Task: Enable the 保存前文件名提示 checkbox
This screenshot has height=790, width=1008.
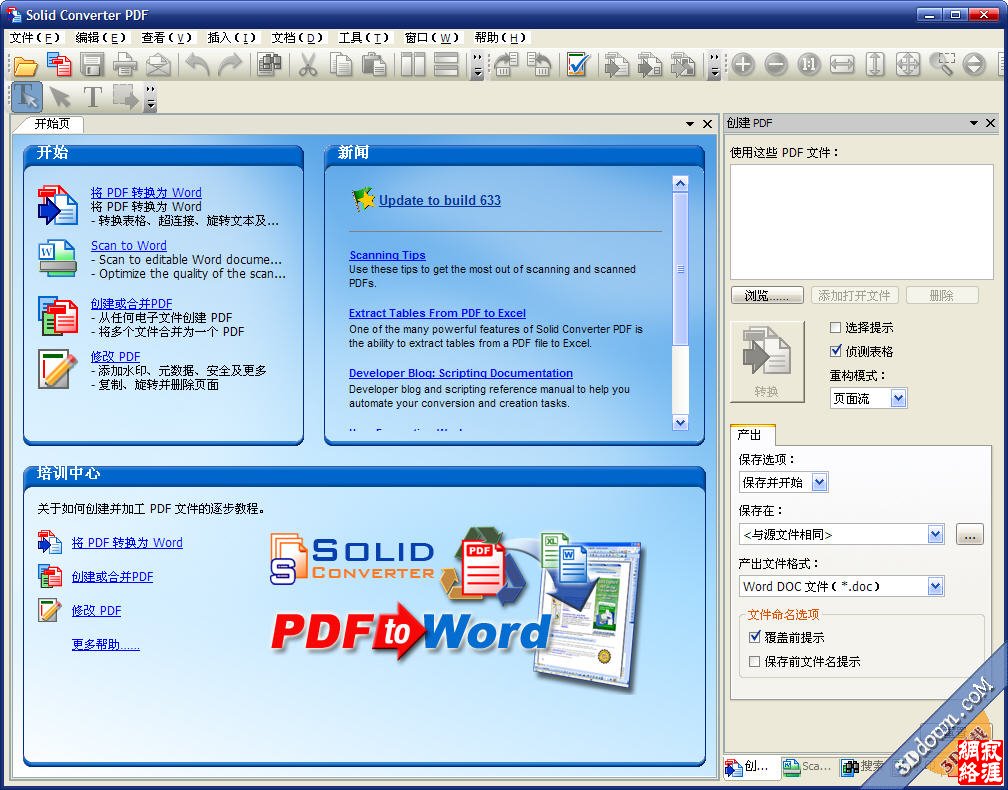Action: tap(755, 661)
